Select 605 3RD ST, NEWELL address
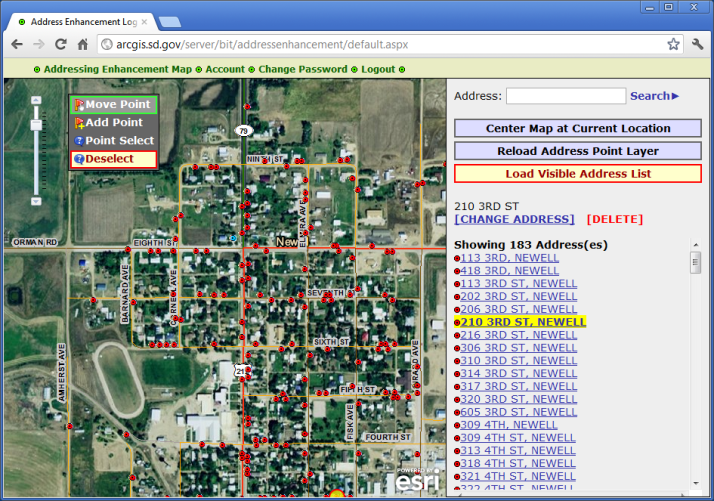 coord(519,412)
